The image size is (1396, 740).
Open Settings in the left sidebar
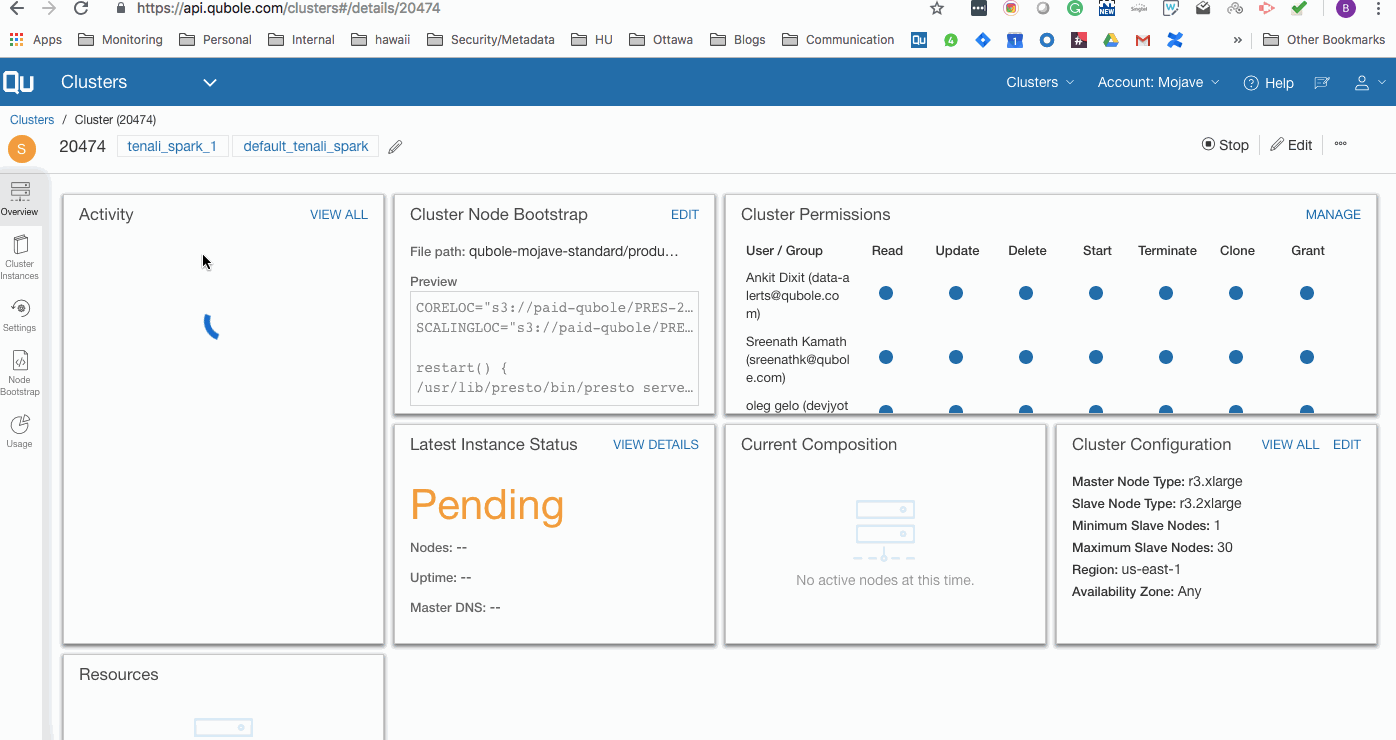point(19,315)
